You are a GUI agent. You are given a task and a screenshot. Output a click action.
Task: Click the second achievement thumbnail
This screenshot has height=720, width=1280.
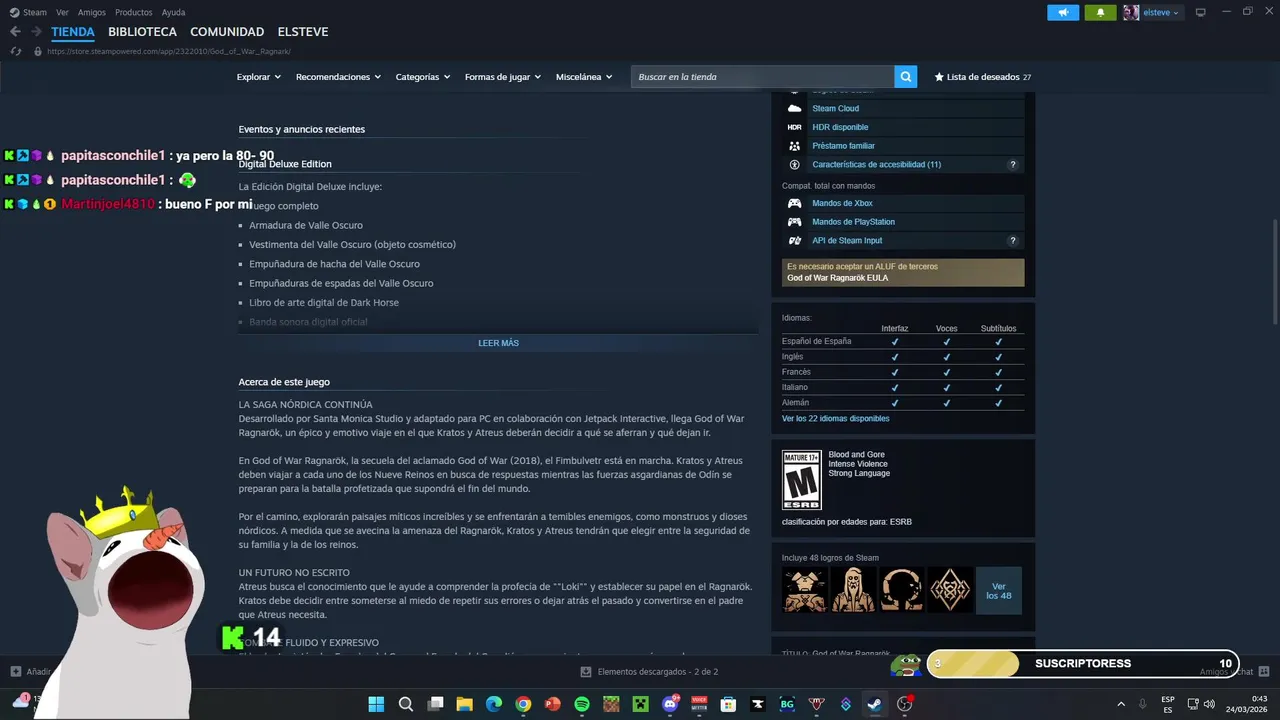pyautogui.click(x=853, y=590)
